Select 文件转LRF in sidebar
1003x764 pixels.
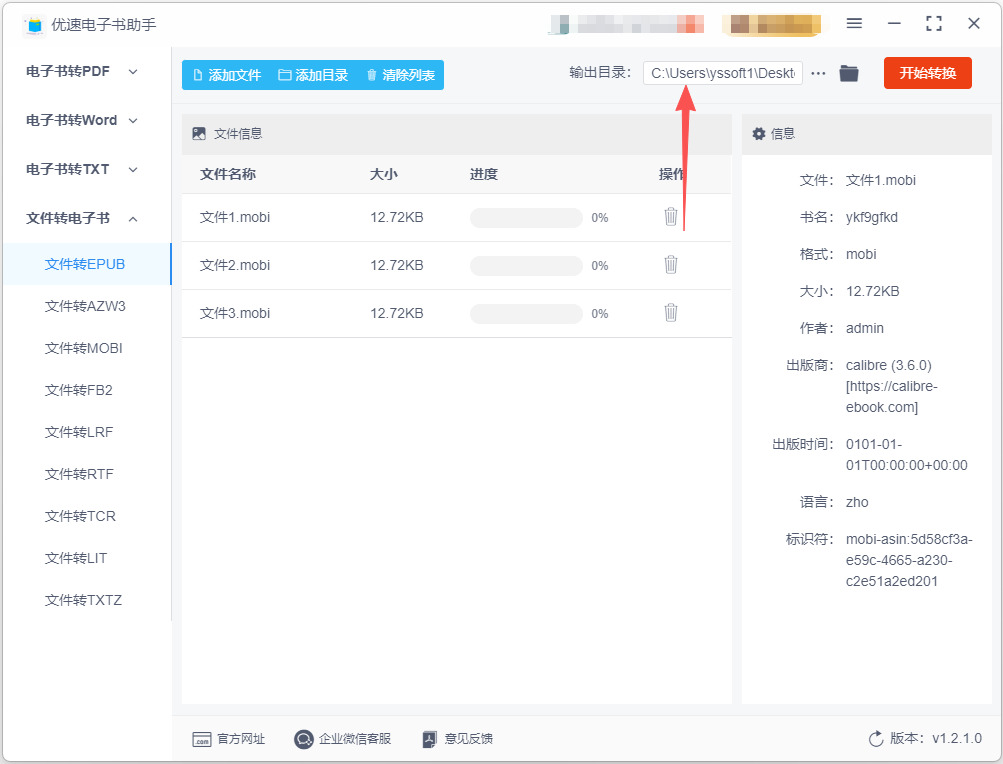click(x=79, y=432)
